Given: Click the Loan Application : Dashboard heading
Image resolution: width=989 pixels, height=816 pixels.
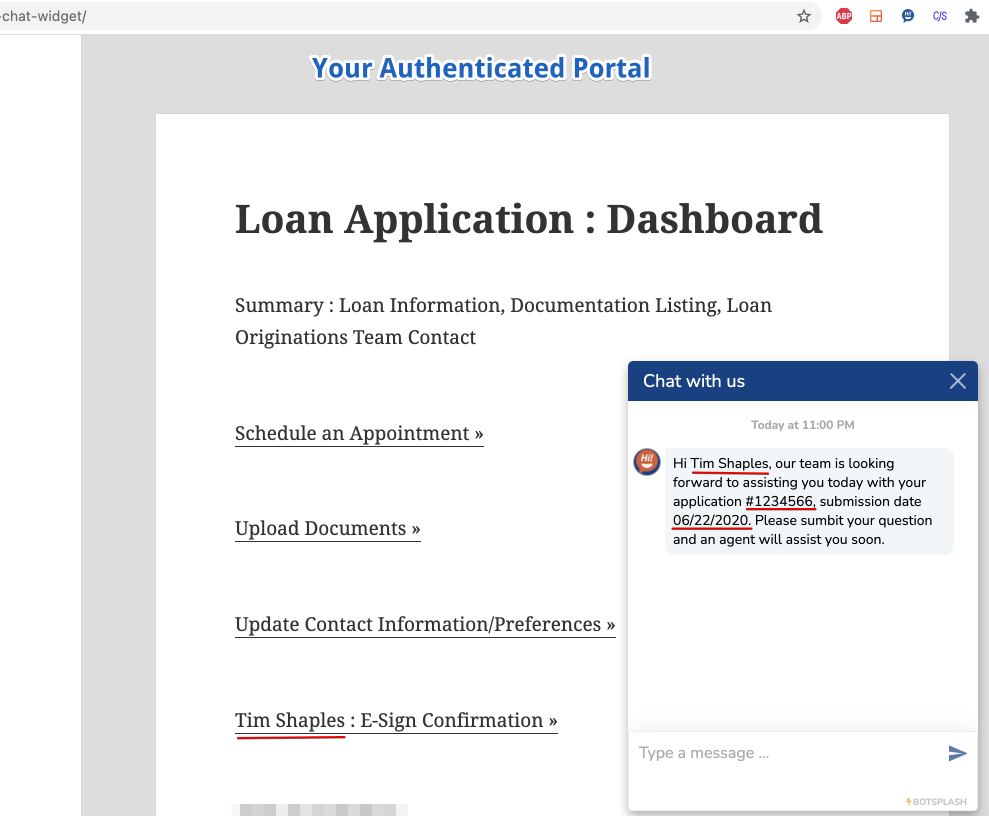Looking at the screenshot, I should pyautogui.click(x=529, y=219).
